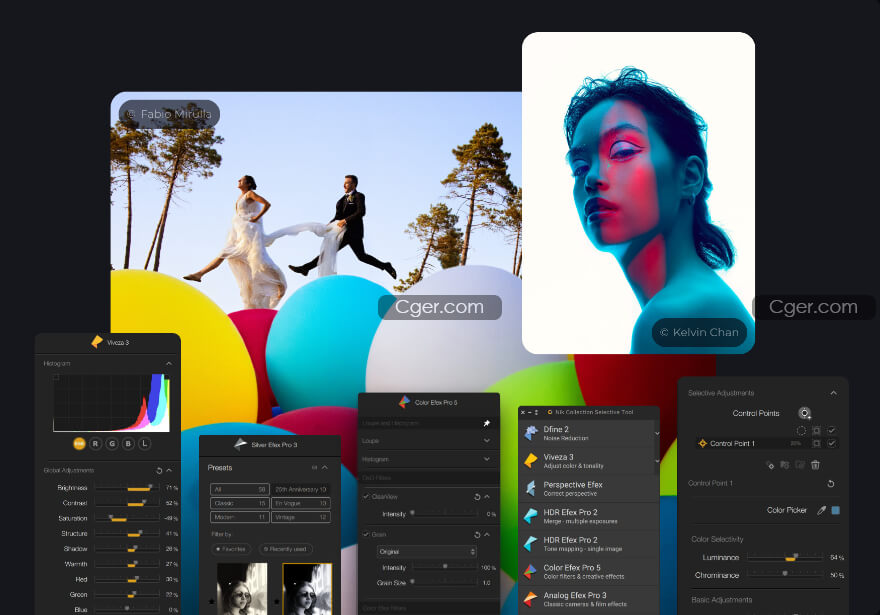880x615 pixels.
Task: Click histogram clipping indicator square
Action: click(56, 377)
